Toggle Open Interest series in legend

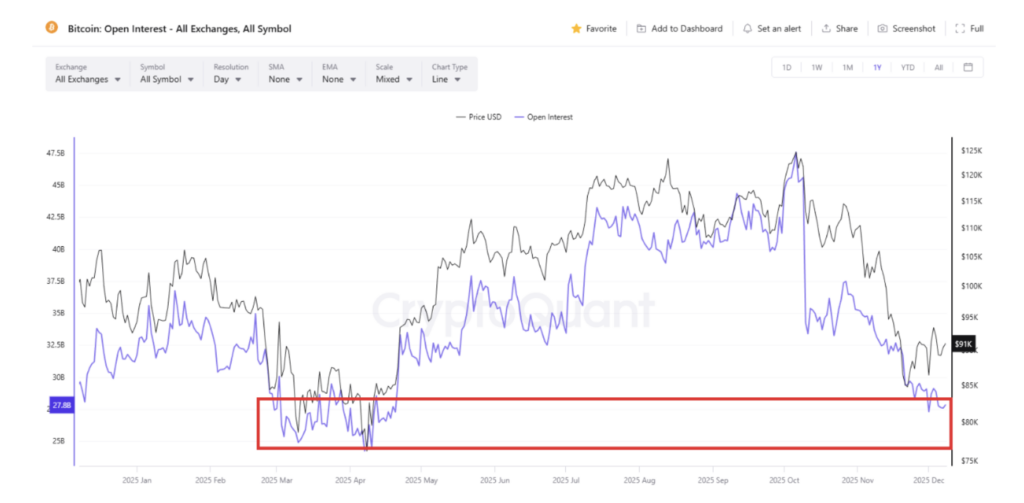pos(544,117)
